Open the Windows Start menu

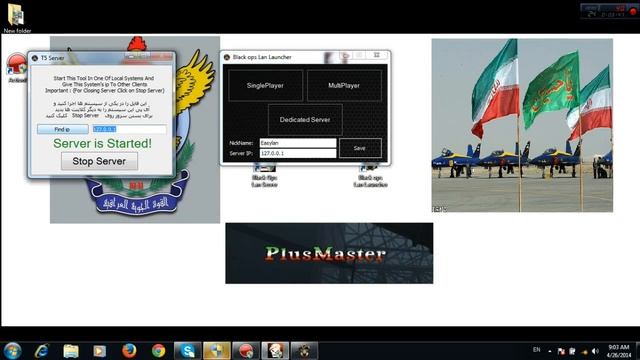tap(12, 351)
